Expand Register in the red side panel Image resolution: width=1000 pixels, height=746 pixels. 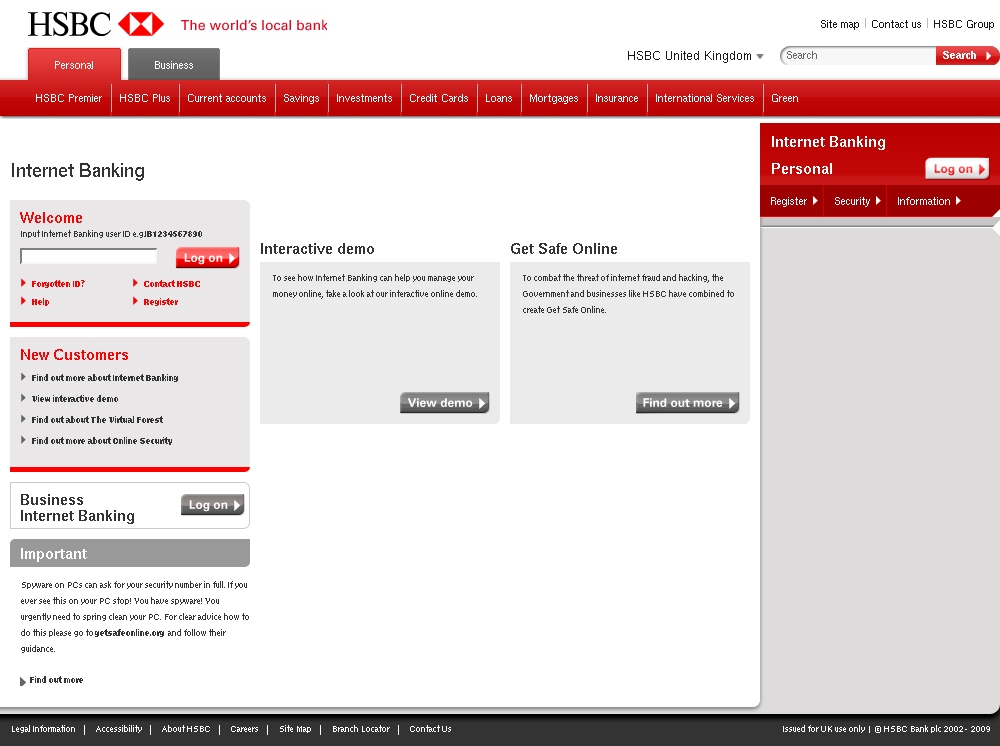pos(793,201)
